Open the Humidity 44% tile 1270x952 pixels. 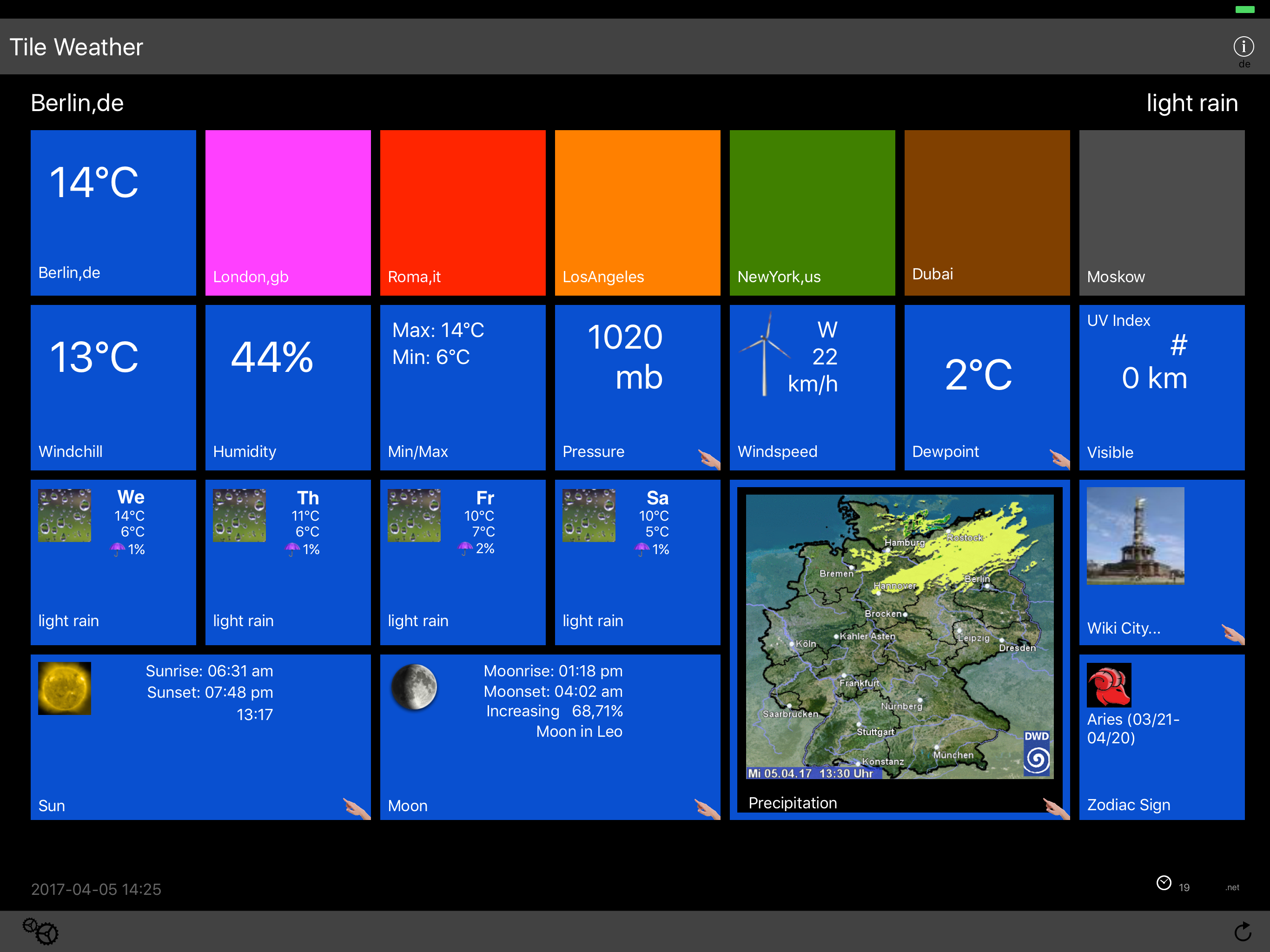[x=288, y=387]
